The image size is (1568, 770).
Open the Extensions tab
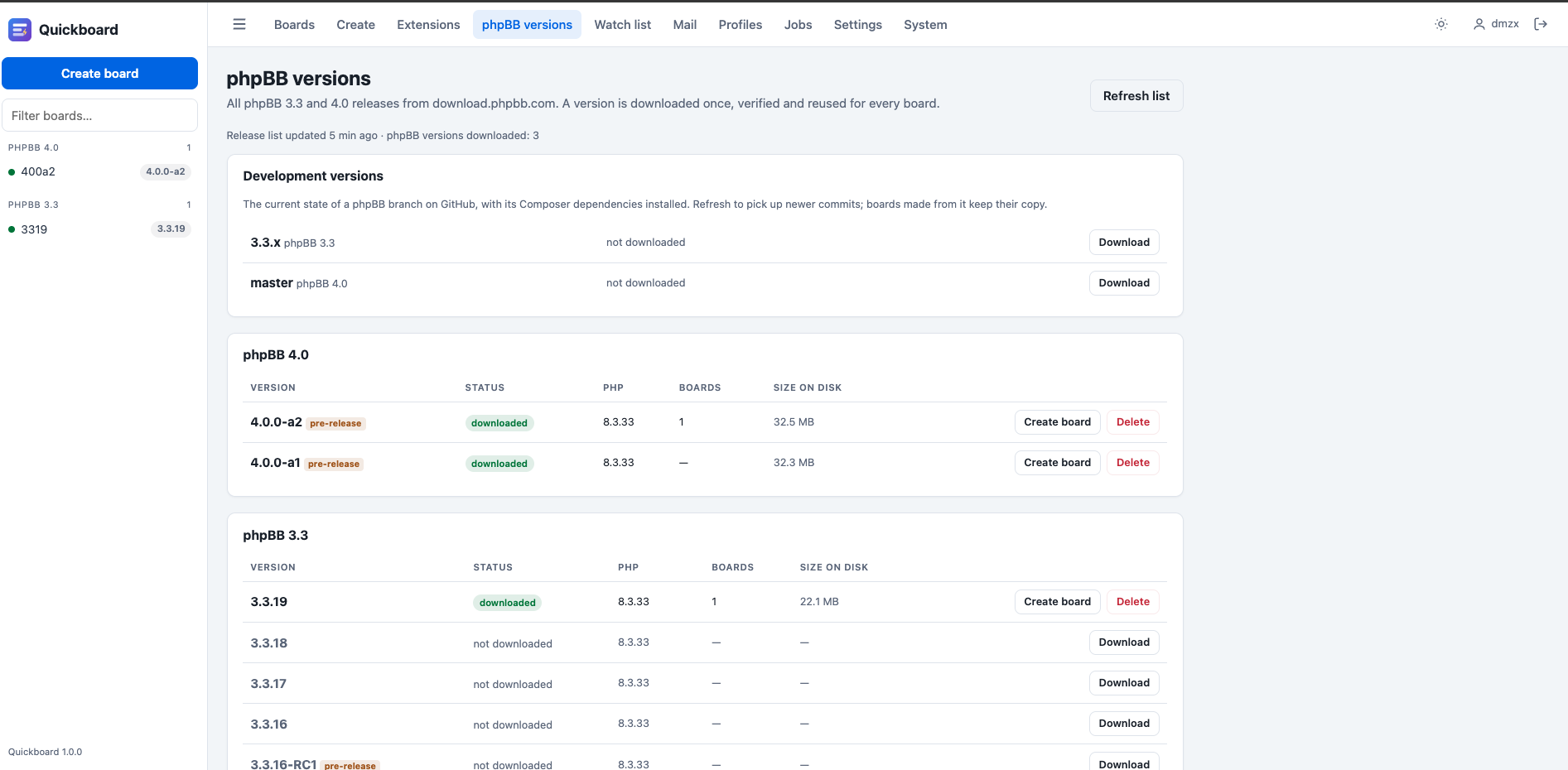(428, 25)
